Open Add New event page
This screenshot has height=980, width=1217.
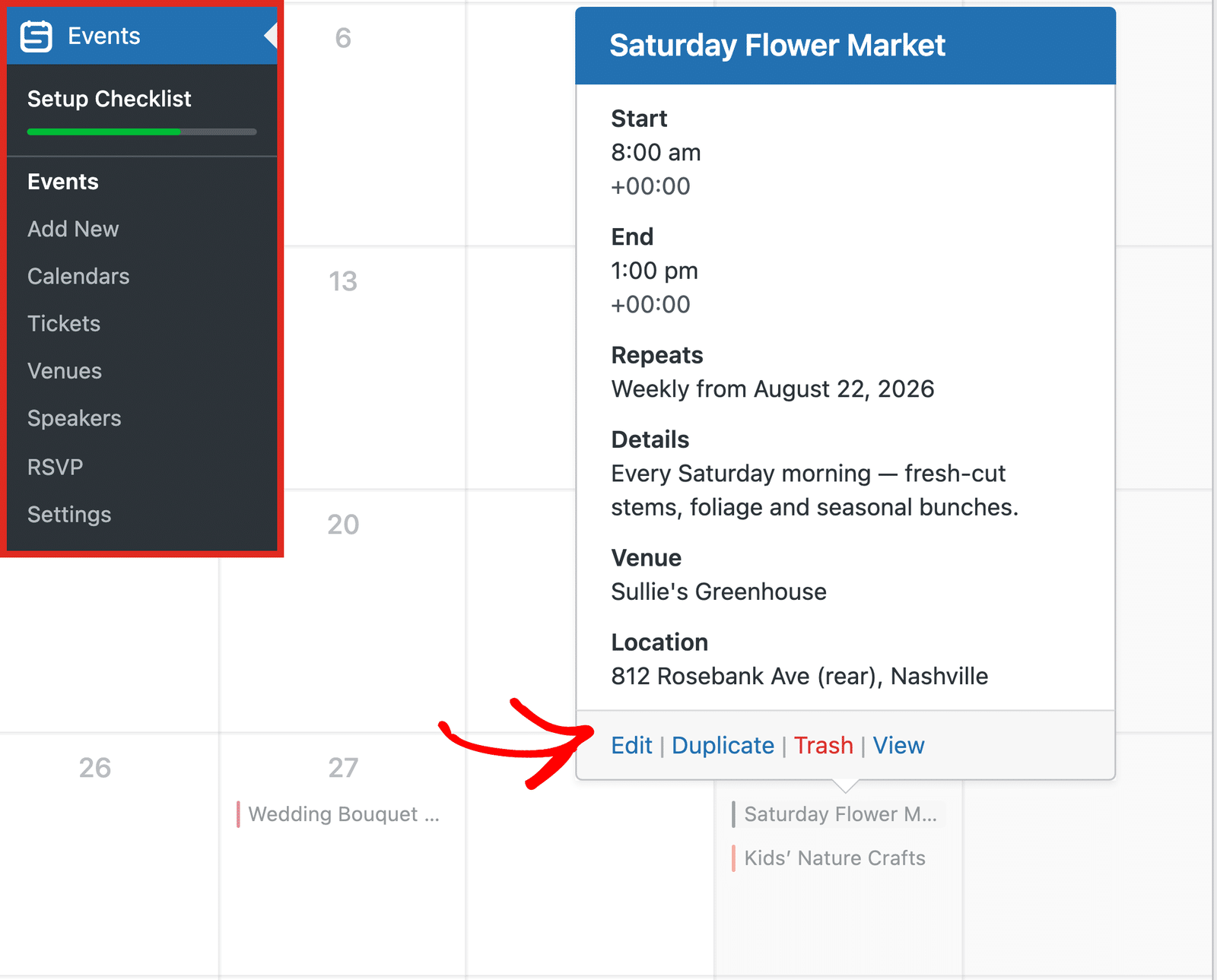point(73,229)
